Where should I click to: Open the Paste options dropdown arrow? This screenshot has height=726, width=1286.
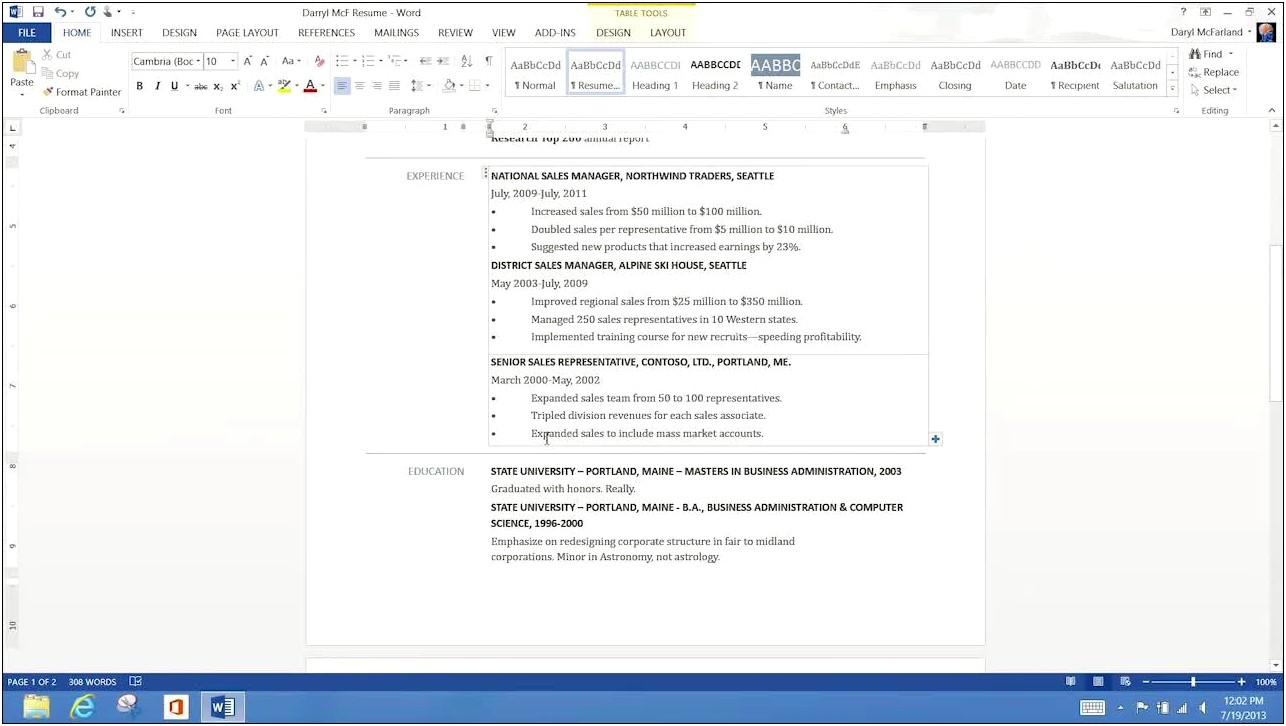pyautogui.click(x=21, y=93)
